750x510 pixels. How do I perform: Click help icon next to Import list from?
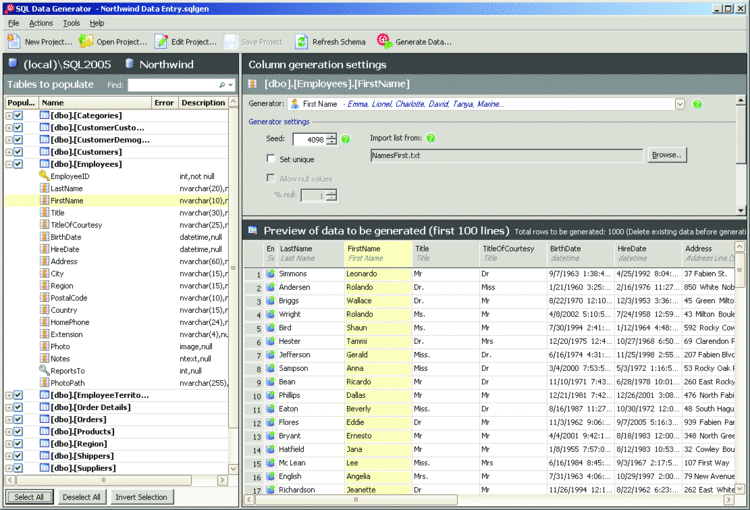point(430,138)
